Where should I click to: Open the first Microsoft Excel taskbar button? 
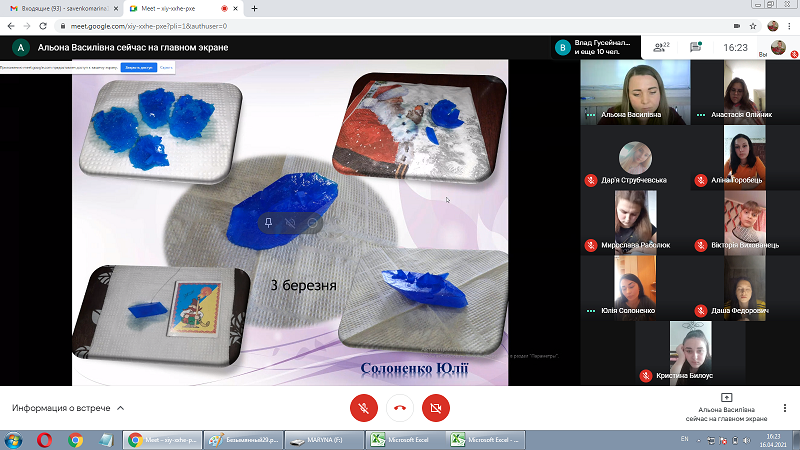(405, 440)
